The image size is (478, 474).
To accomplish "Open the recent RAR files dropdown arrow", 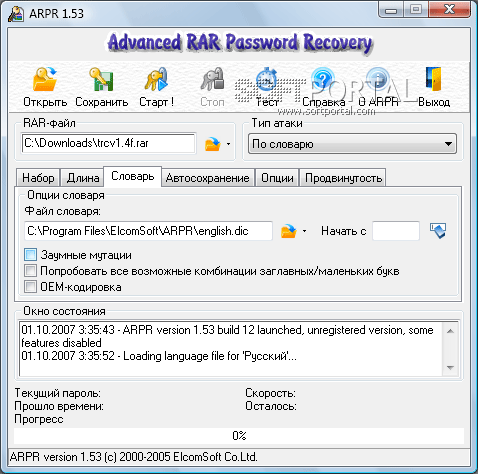I will pyautogui.click(x=228, y=144).
